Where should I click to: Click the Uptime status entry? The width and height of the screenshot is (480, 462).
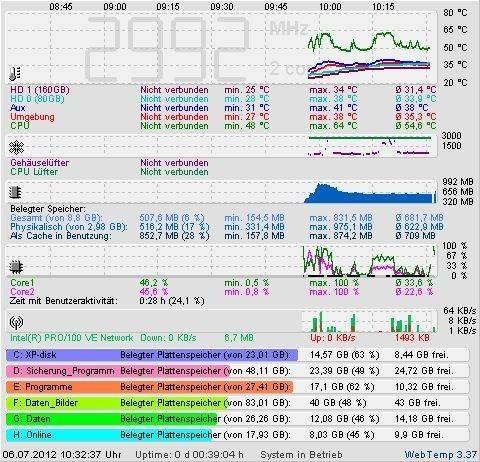pos(189,455)
